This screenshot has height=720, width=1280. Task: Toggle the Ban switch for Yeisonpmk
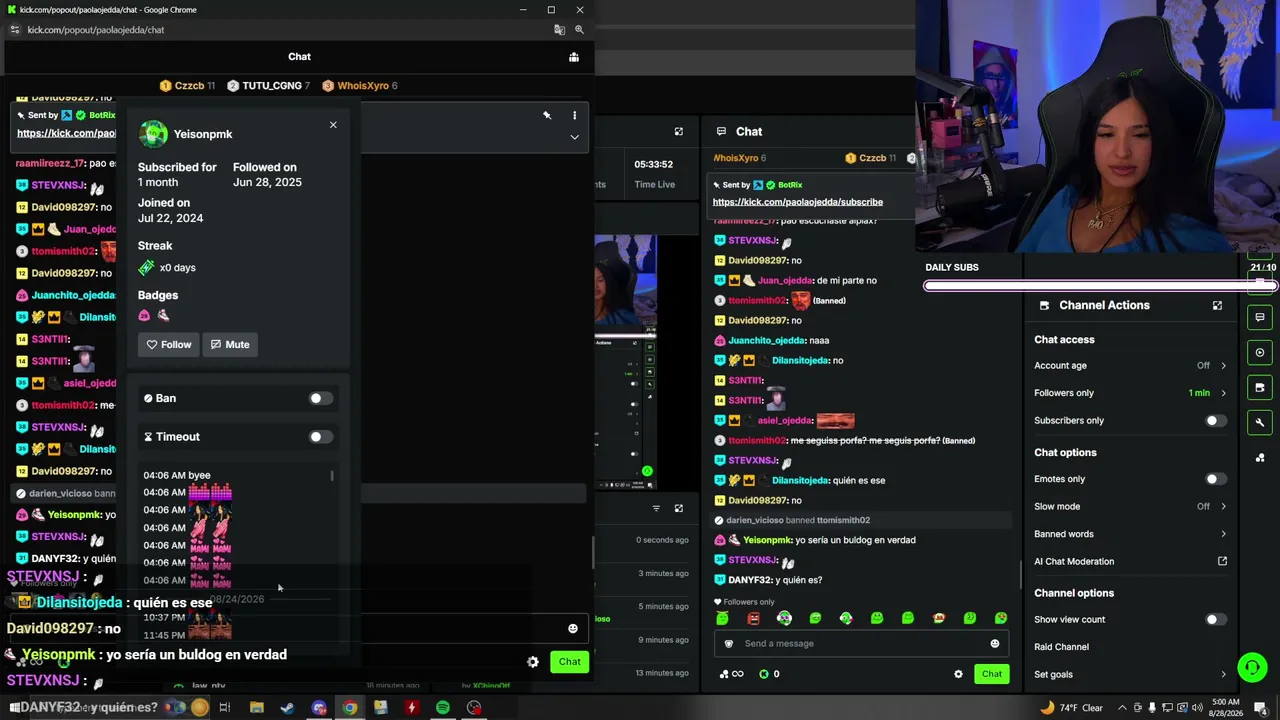[319, 398]
